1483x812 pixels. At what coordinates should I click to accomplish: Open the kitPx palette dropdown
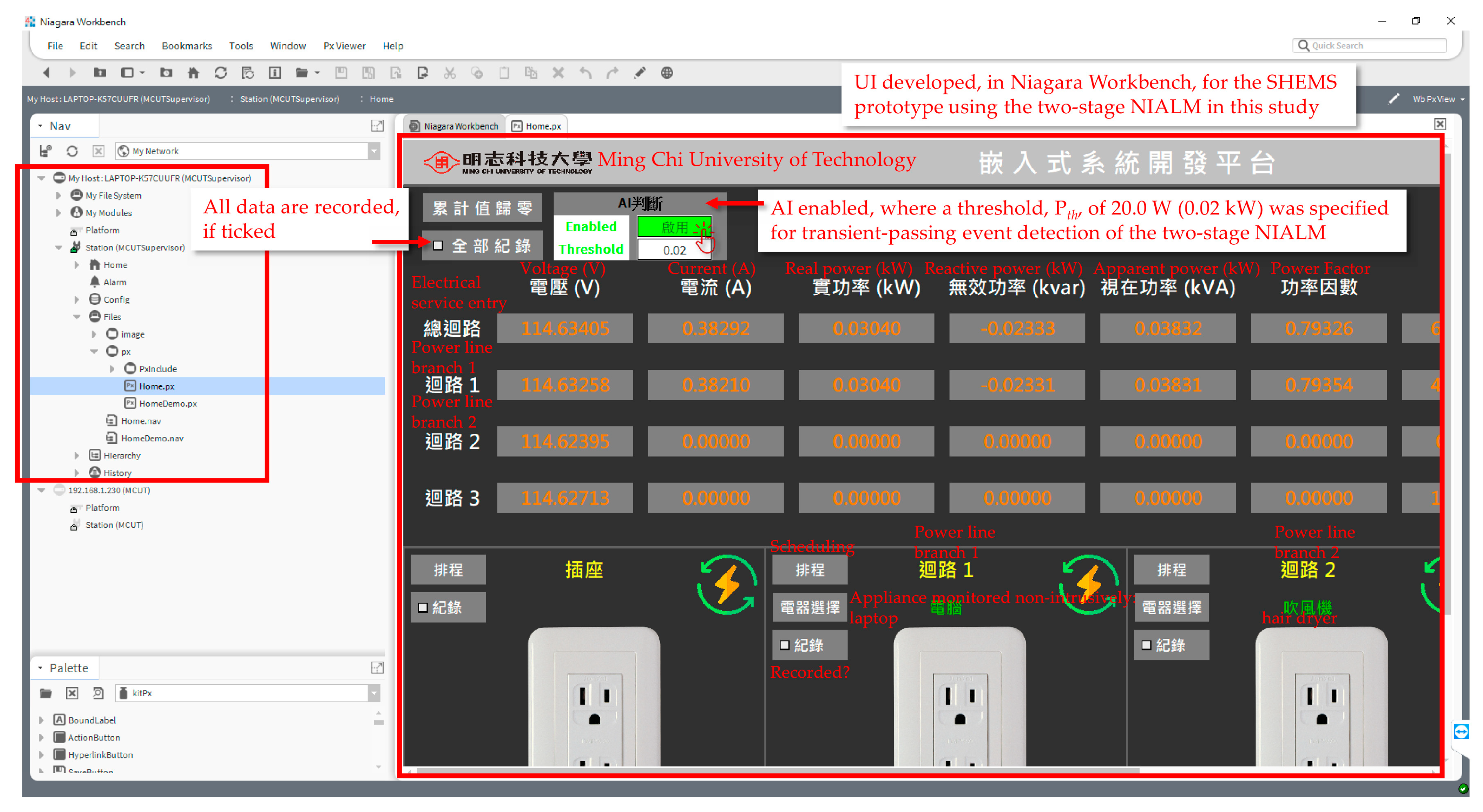(x=374, y=693)
